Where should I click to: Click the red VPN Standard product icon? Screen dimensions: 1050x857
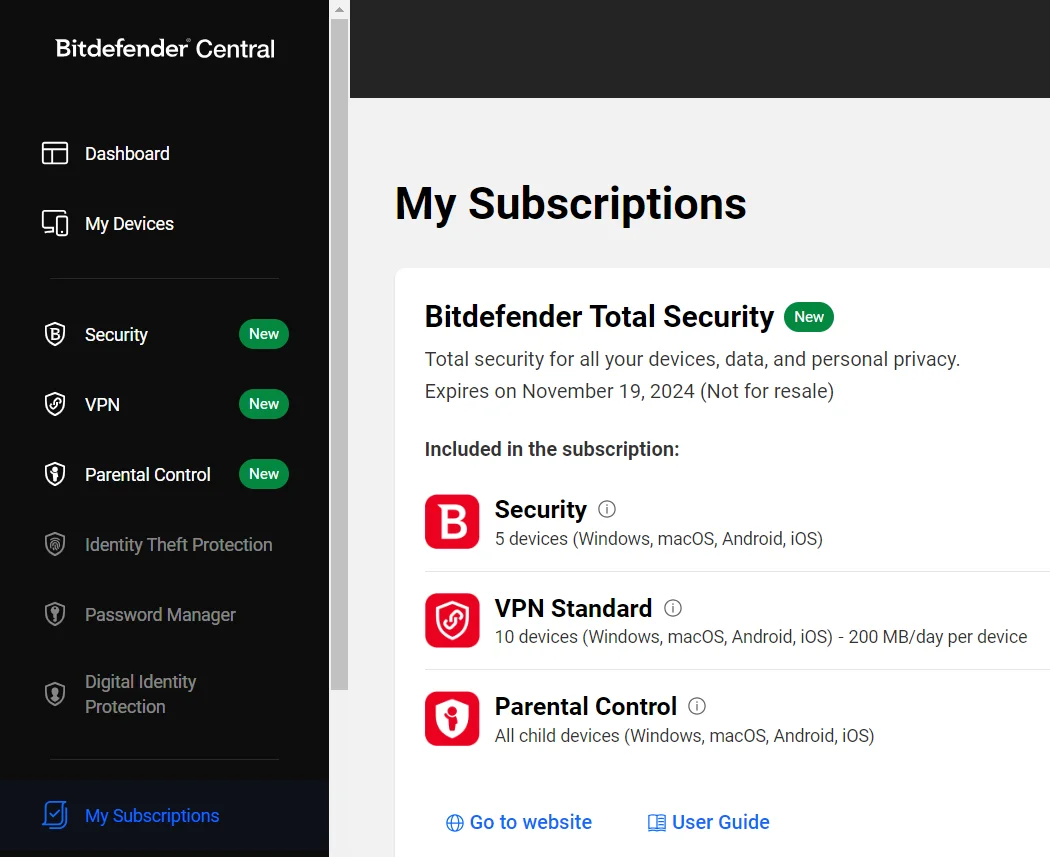coord(452,620)
